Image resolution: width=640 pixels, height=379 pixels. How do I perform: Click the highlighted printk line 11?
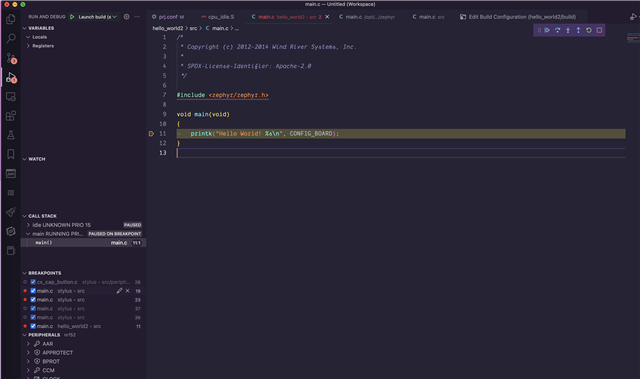coord(401,133)
